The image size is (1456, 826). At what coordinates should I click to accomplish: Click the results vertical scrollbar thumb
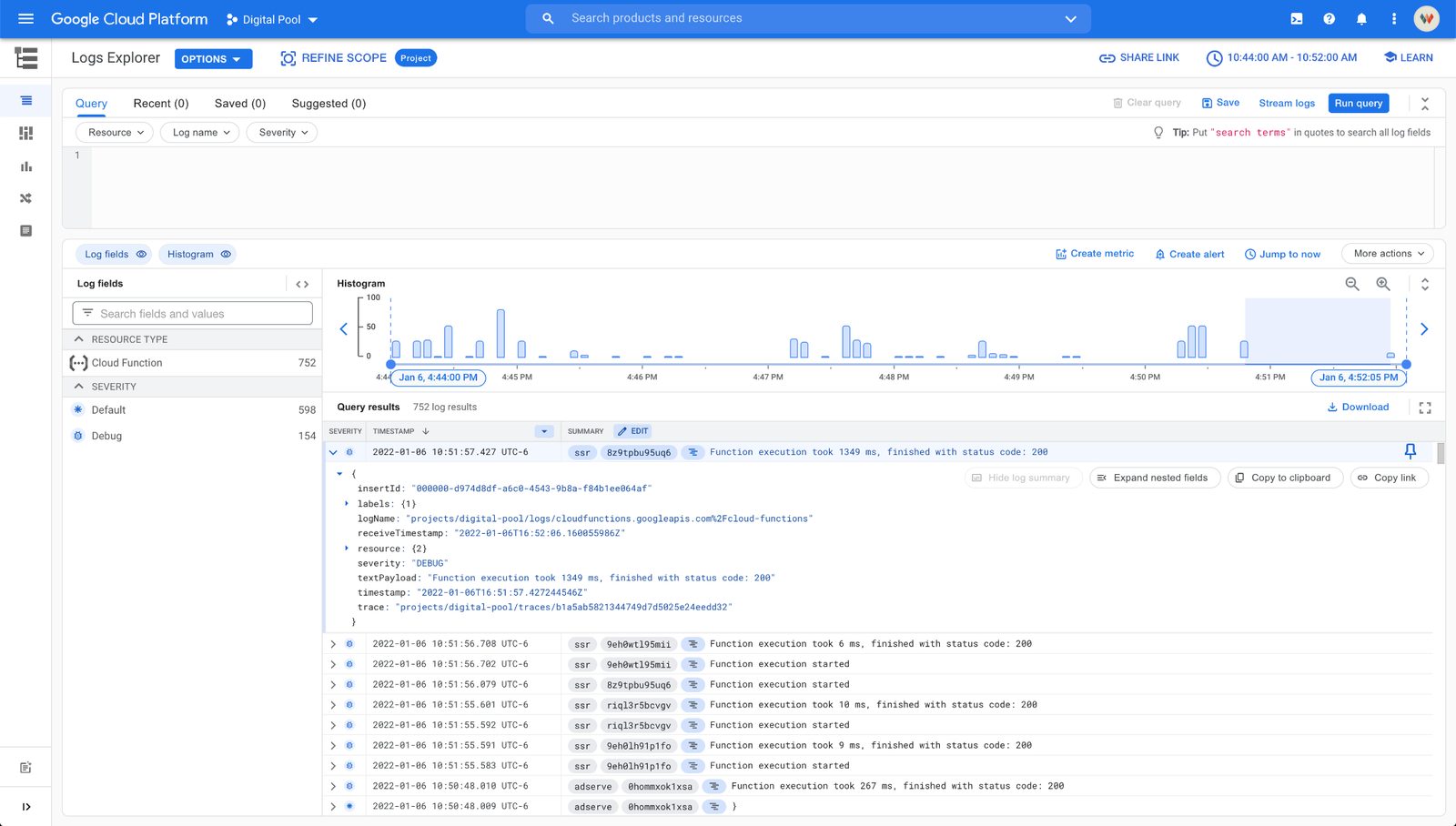coord(1441,454)
